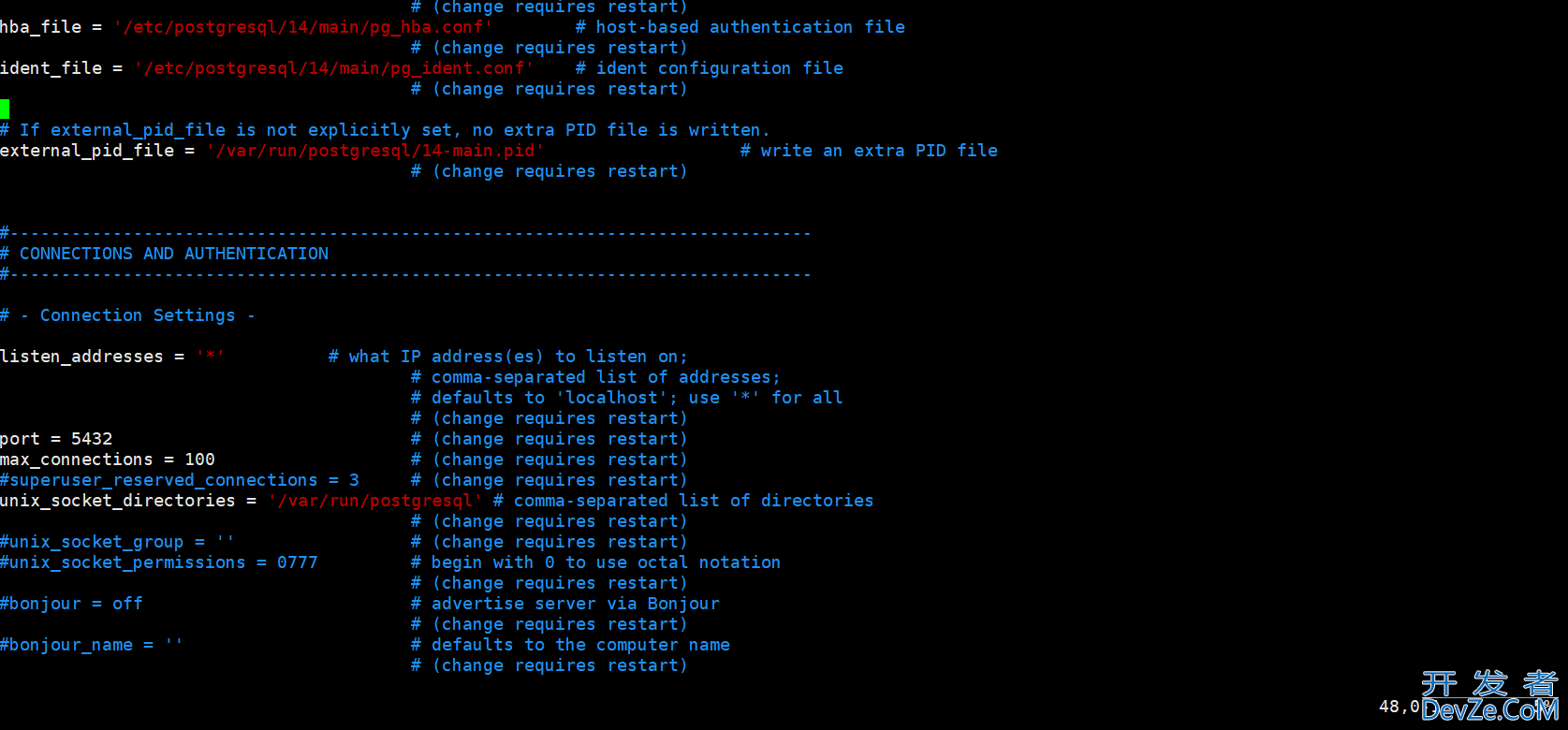Viewport: 1568px width, 730px height.
Task: Click the external_pid_file path value
Action: click(375, 151)
